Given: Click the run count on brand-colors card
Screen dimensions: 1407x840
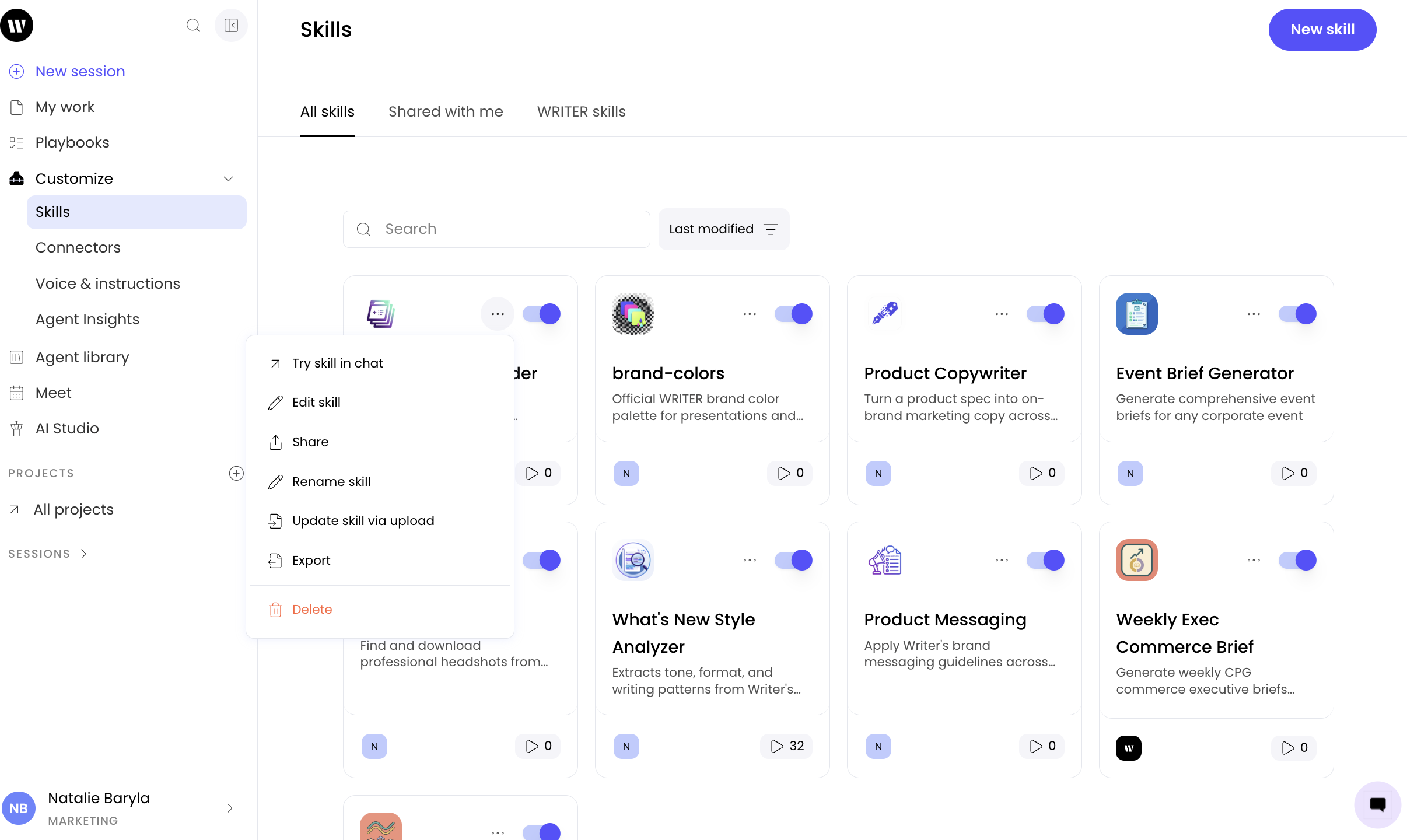Looking at the screenshot, I should tap(790, 473).
